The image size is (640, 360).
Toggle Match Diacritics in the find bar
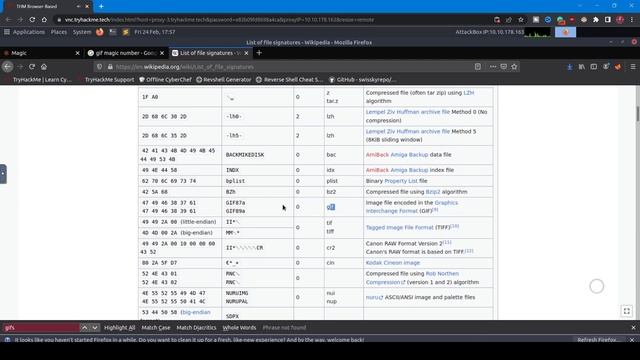pos(196,327)
